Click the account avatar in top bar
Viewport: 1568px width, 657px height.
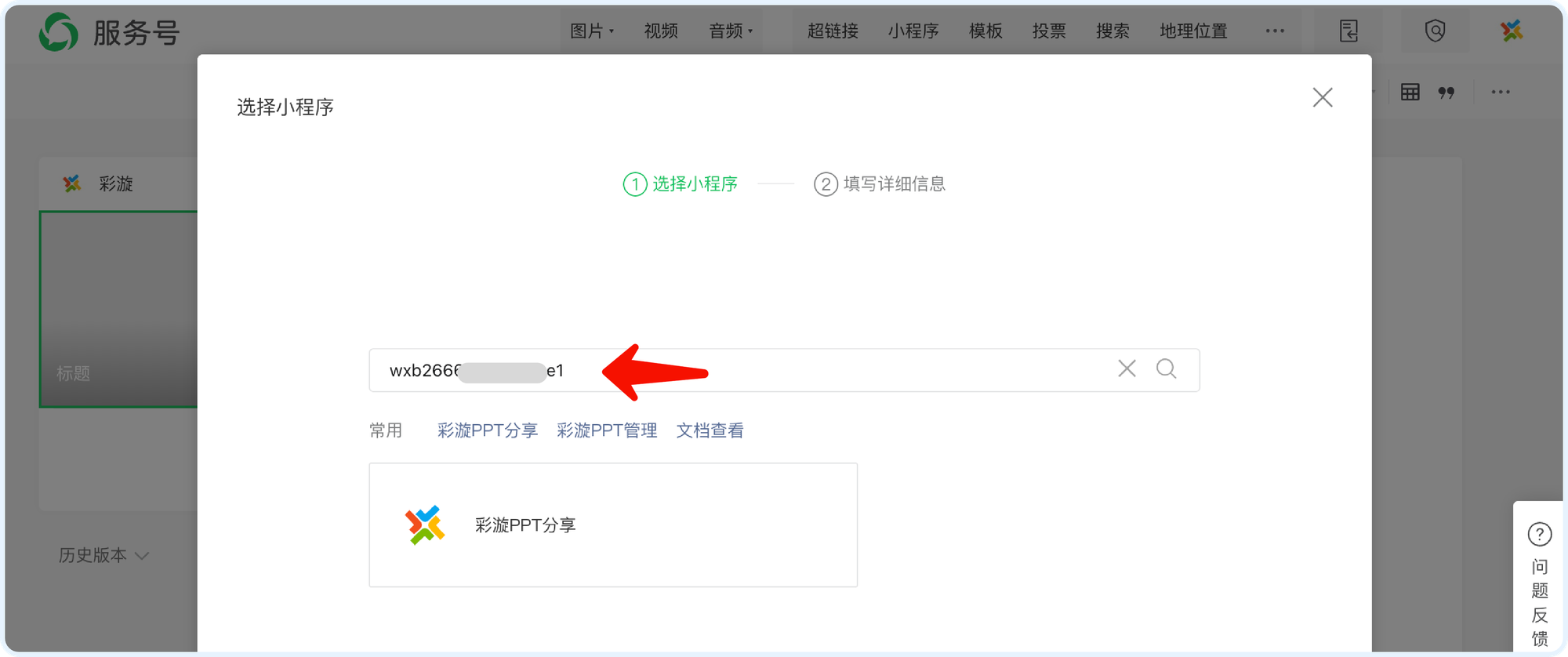(x=1511, y=31)
